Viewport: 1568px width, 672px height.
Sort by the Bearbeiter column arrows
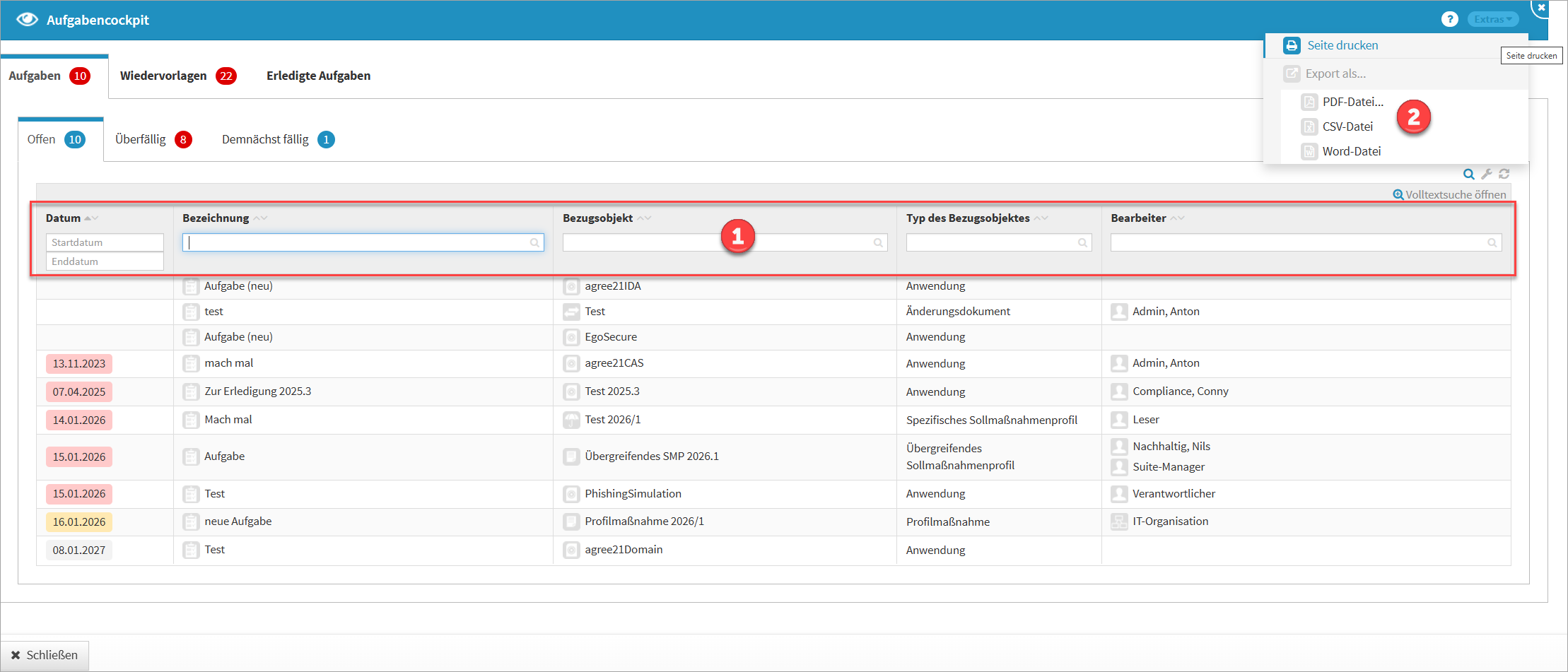(1176, 218)
